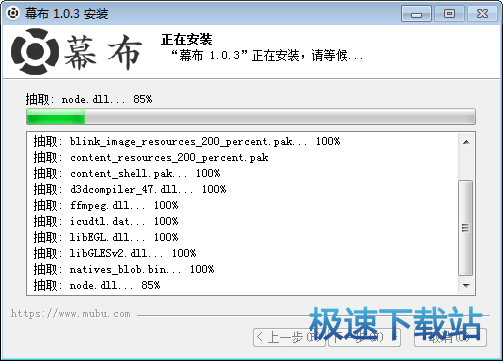Image resolution: width=503 pixels, height=361 pixels.
Task: Select the libGLESv2.dll log line
Action: [115, 253]
